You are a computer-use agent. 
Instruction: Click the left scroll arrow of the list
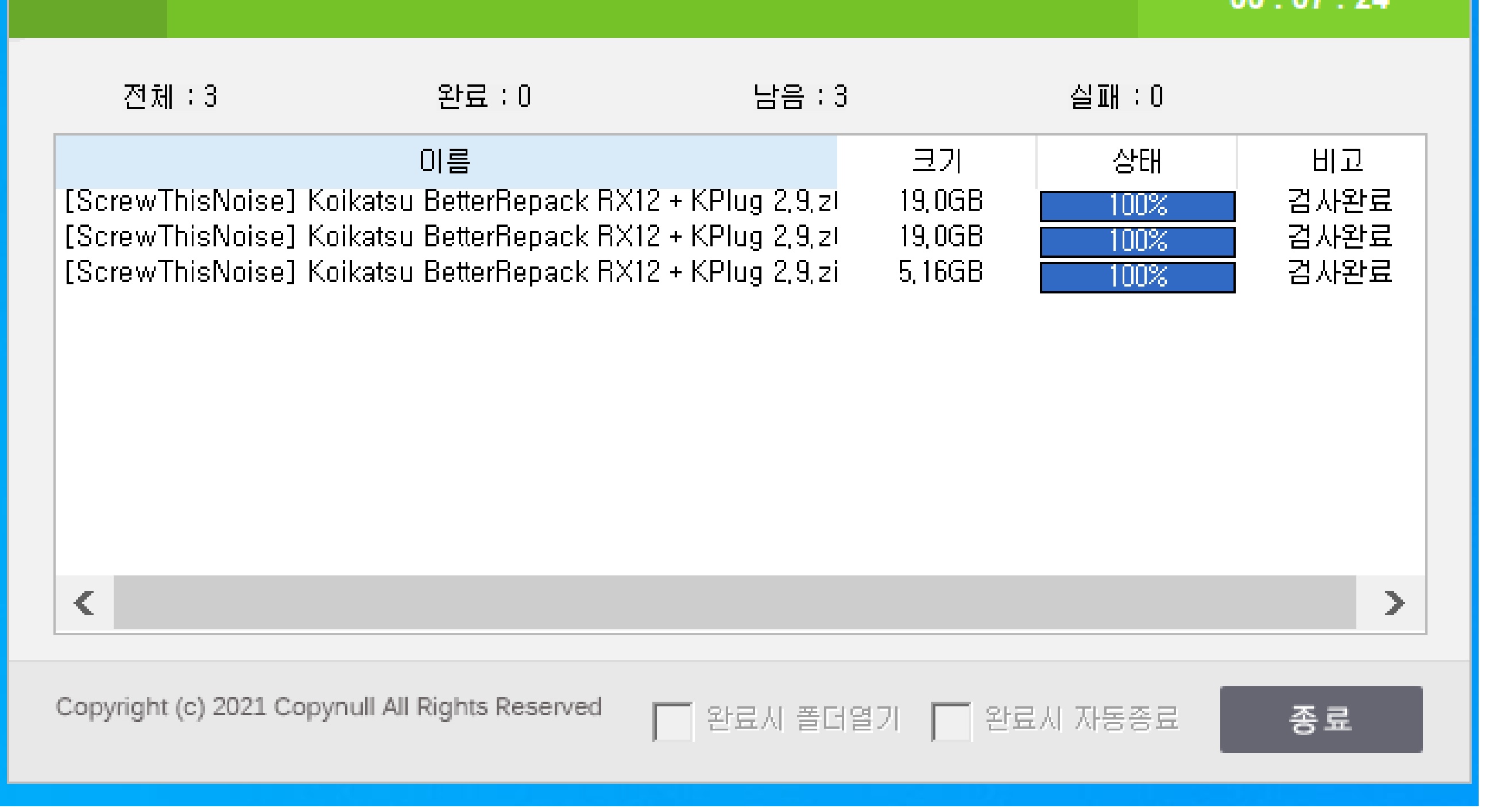point(84,603)
